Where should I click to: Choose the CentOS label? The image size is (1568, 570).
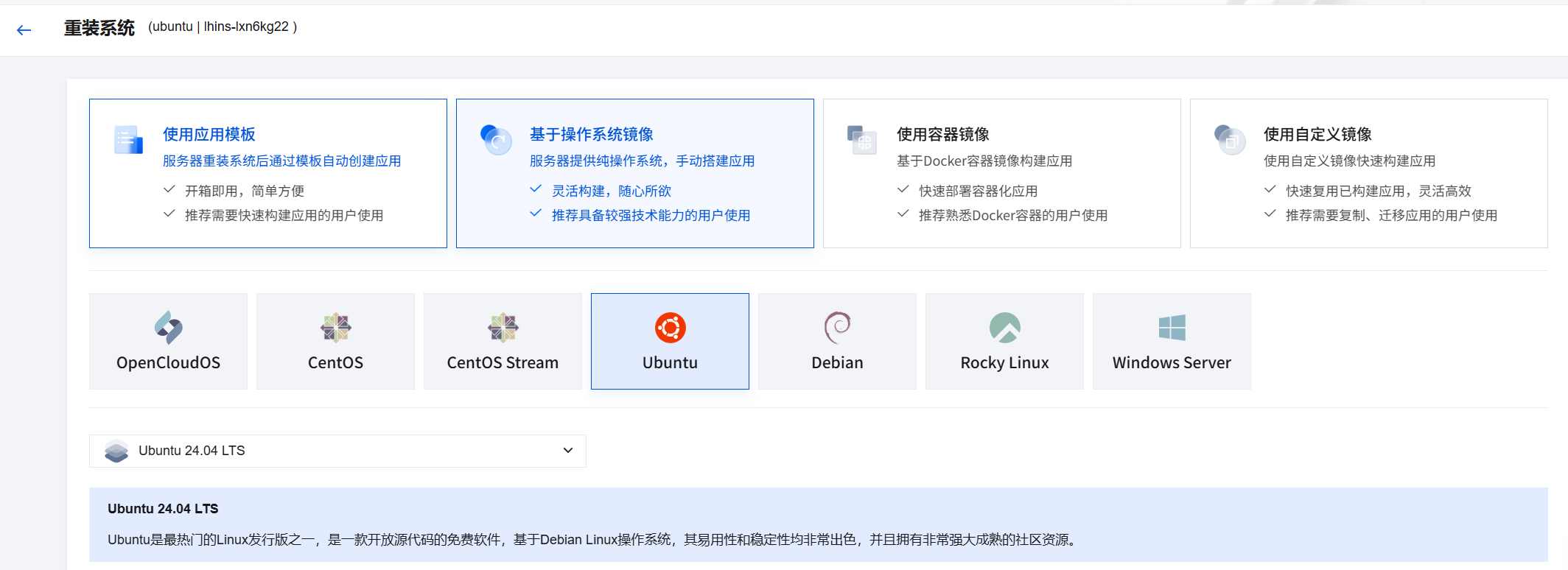pos(336,362)
